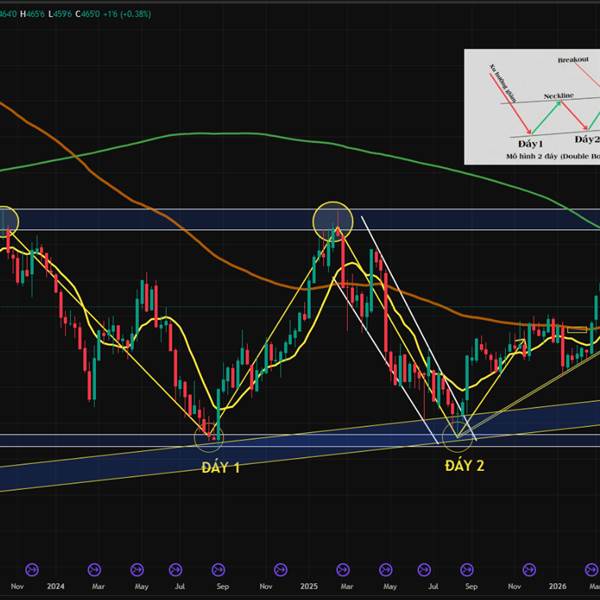Open the purple event marker above May 2025
The image size is (600, 600).
(x=386, y=569)
